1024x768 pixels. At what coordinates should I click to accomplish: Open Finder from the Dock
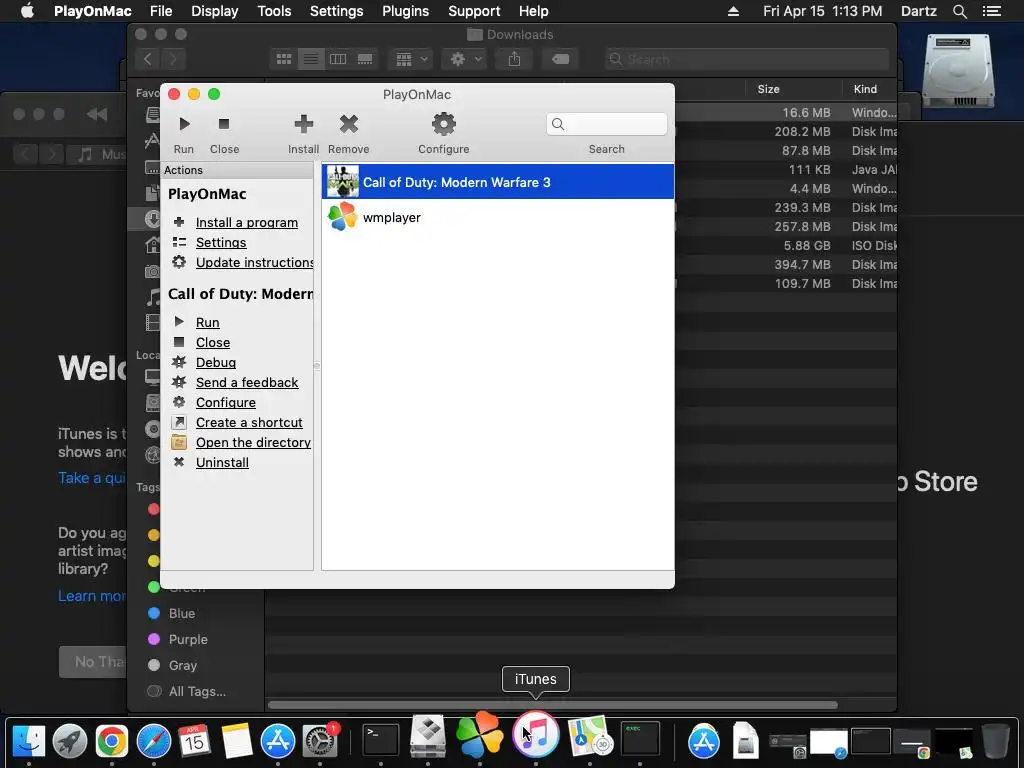click(29, 741)
